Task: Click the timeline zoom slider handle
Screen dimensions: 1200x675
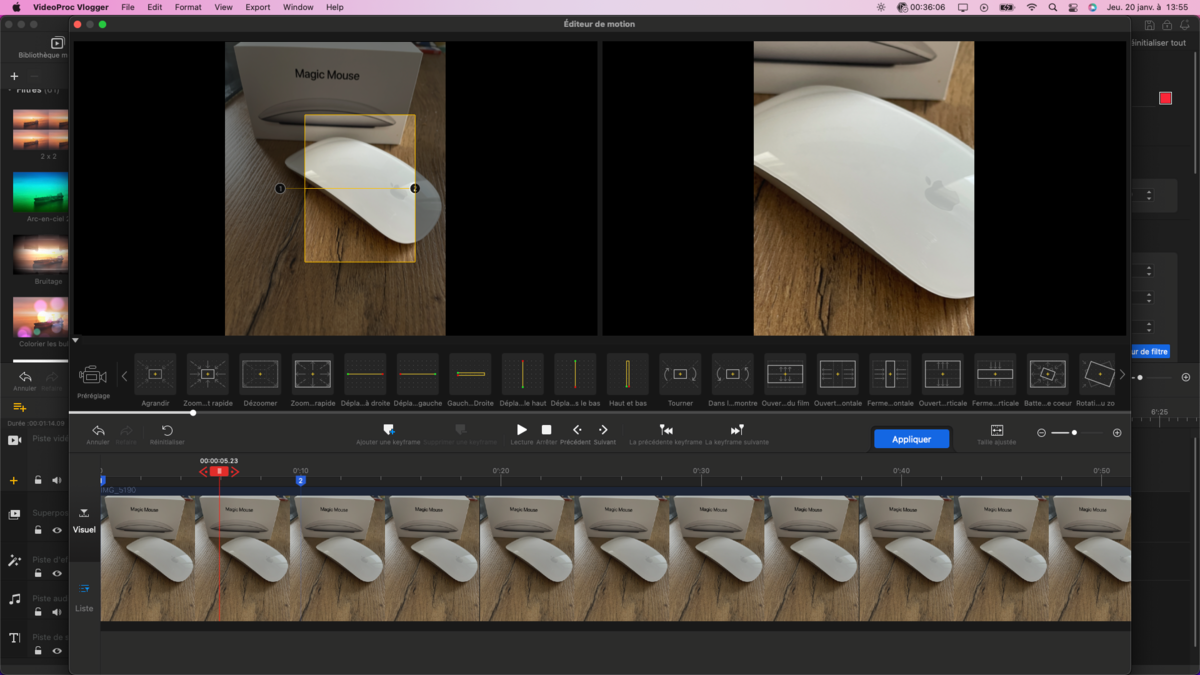Action: click(1074, 433)
